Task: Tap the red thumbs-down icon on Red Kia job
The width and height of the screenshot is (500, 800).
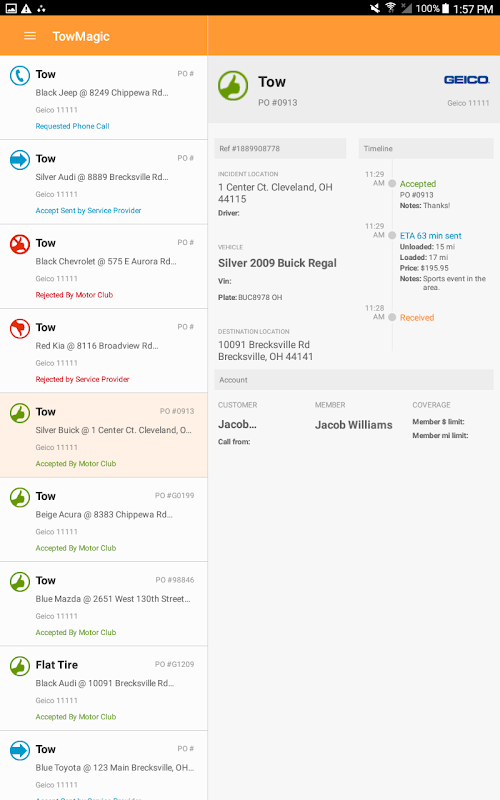Action: [x=20, y=328]
